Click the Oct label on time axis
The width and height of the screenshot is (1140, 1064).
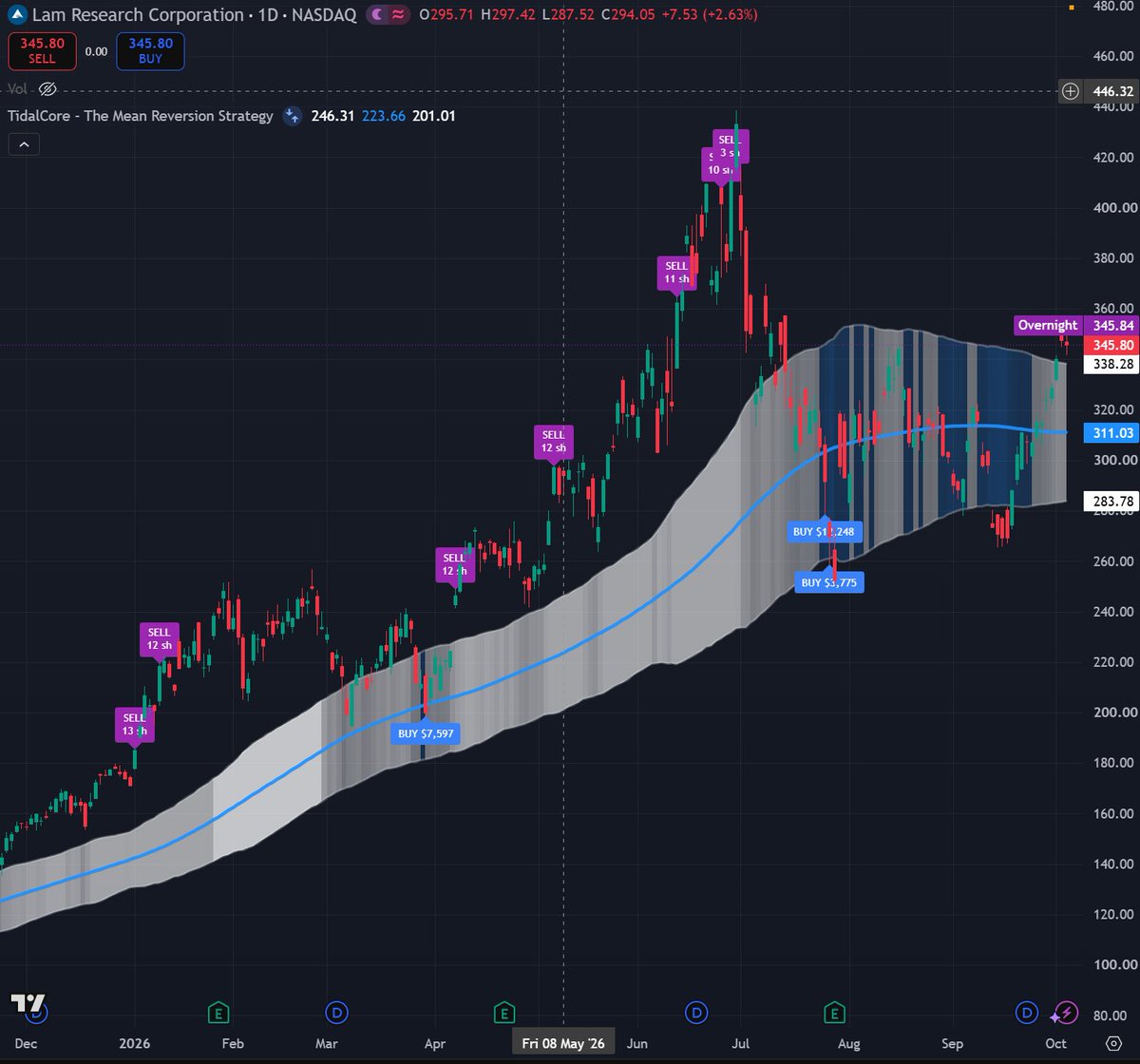coord(1055,1043)
